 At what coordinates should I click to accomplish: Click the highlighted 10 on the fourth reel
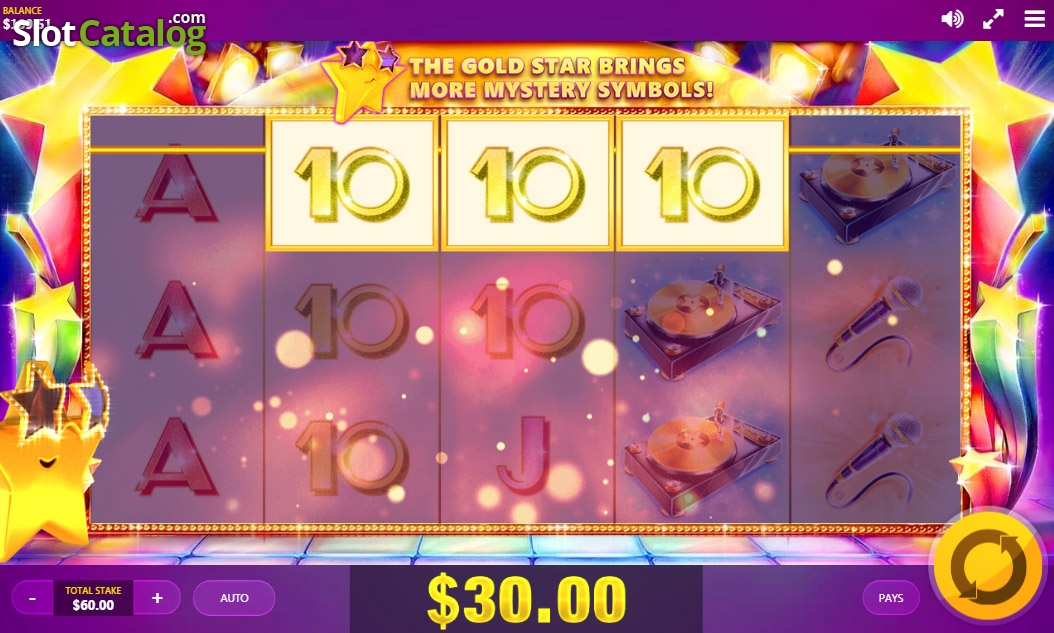(702, 183)
